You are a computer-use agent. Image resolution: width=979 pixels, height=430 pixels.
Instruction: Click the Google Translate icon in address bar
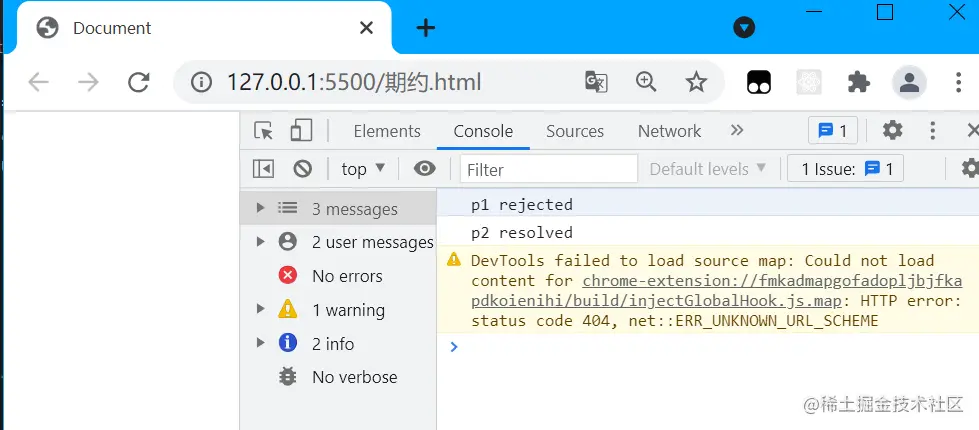[x=596, y=82]
